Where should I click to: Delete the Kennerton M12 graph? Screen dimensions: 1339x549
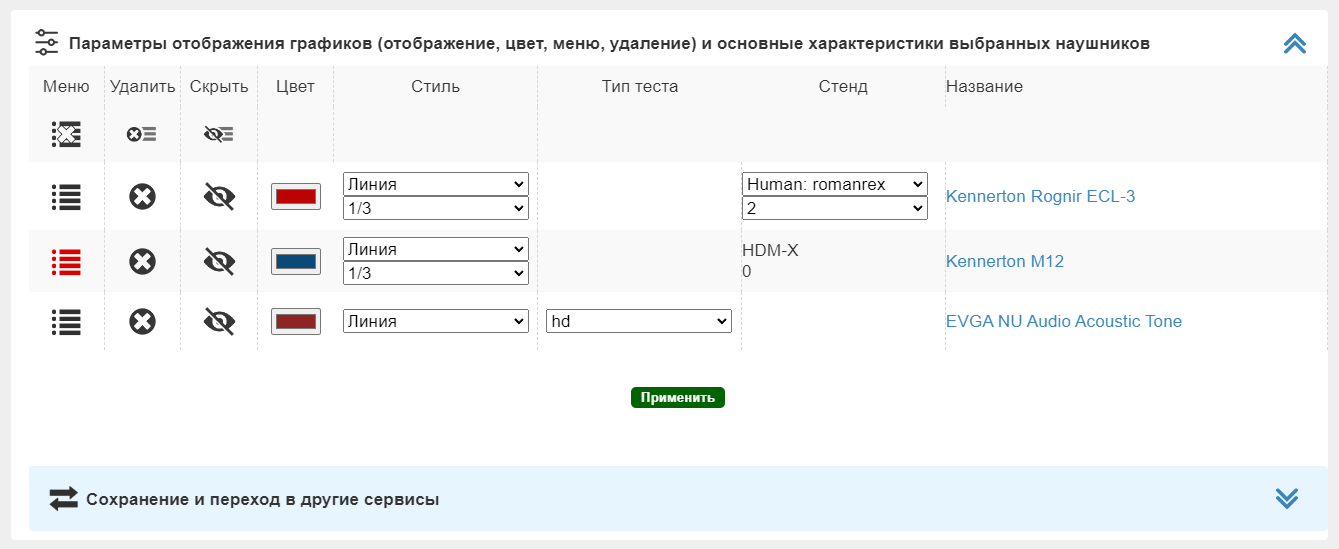(x=142, y=262)
